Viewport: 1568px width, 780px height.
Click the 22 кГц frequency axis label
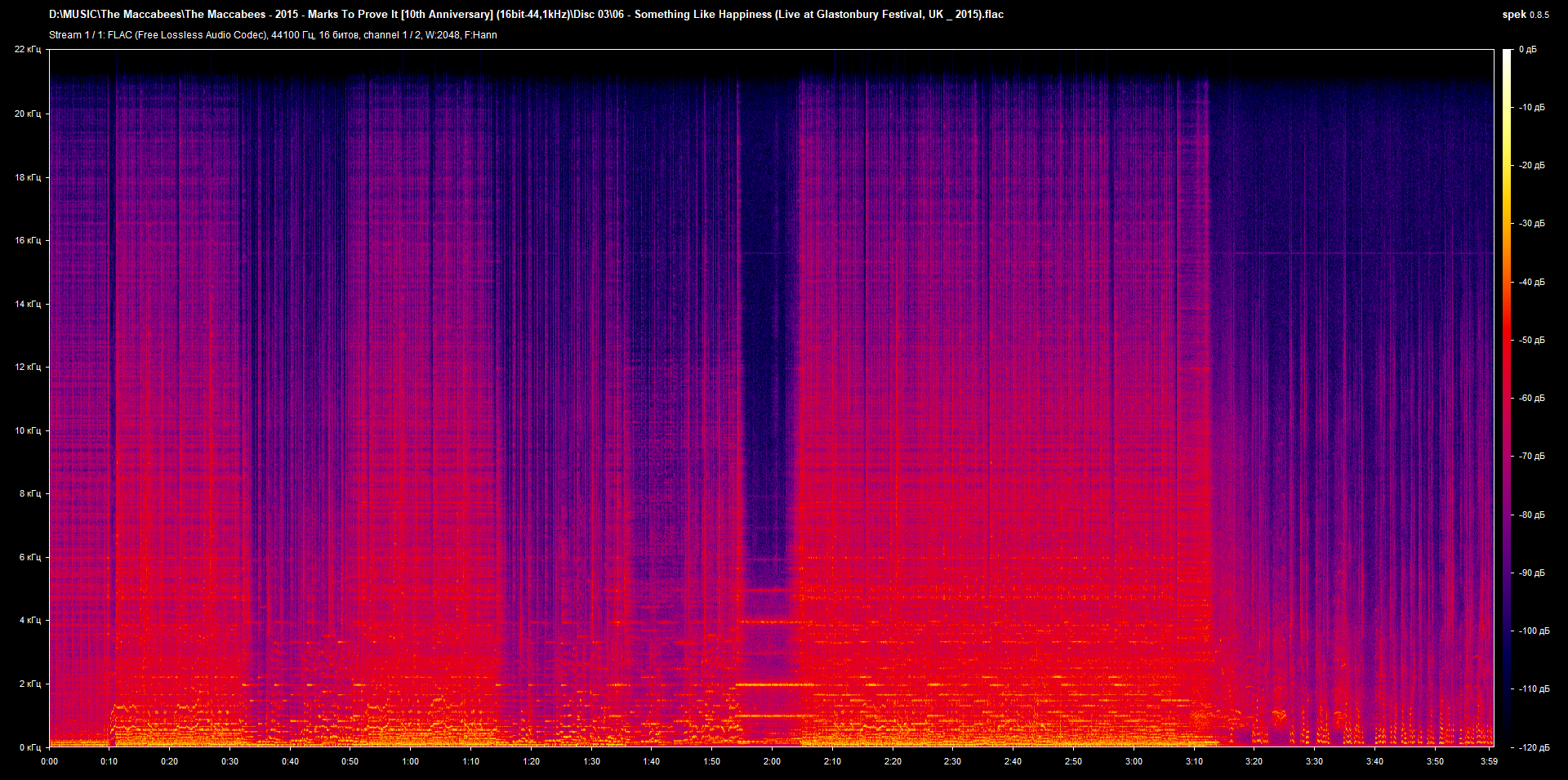click(28, 50)
